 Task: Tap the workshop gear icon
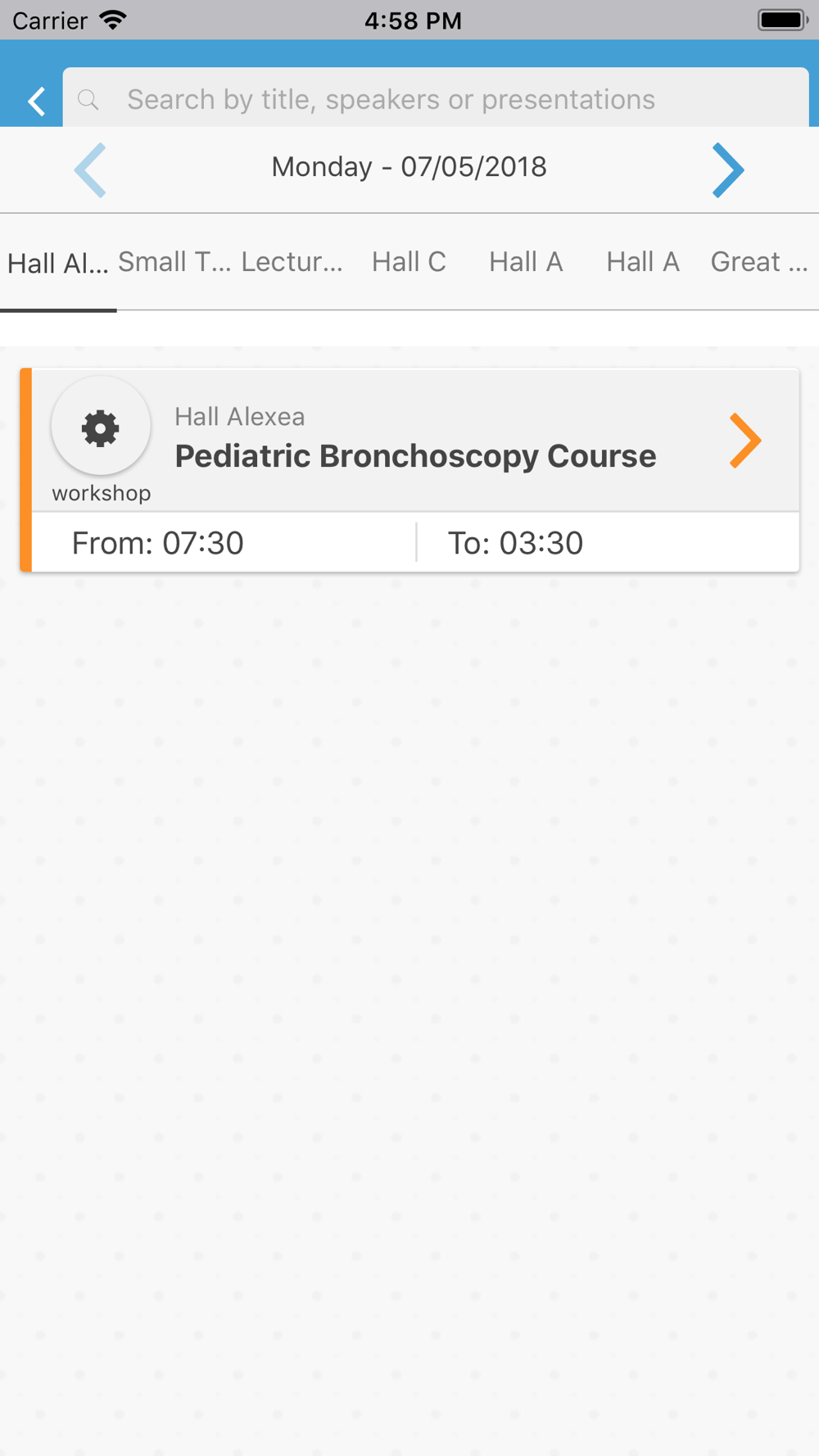(x=101, y=427)
